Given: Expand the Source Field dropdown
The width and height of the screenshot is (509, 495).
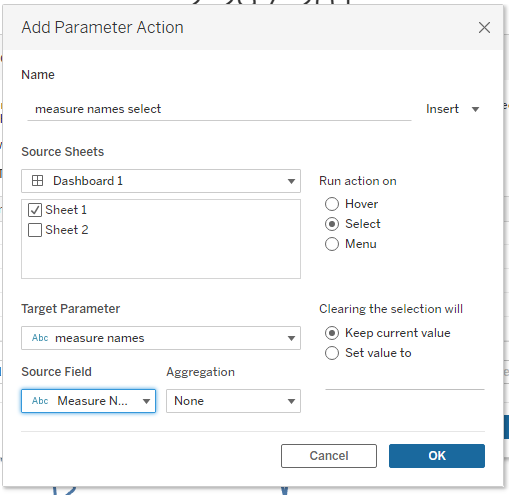Looking at the screenshot, I should (88, 401).
